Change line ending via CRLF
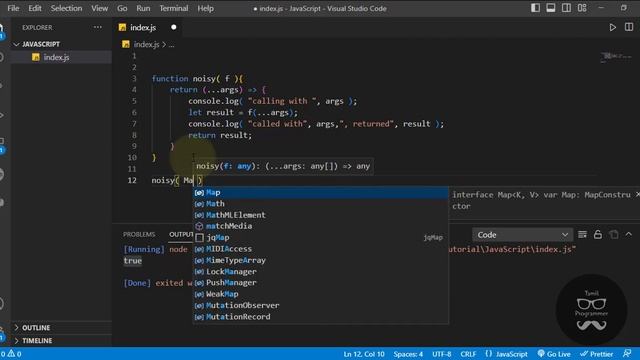The image size is (640, 360). [468, 354]
